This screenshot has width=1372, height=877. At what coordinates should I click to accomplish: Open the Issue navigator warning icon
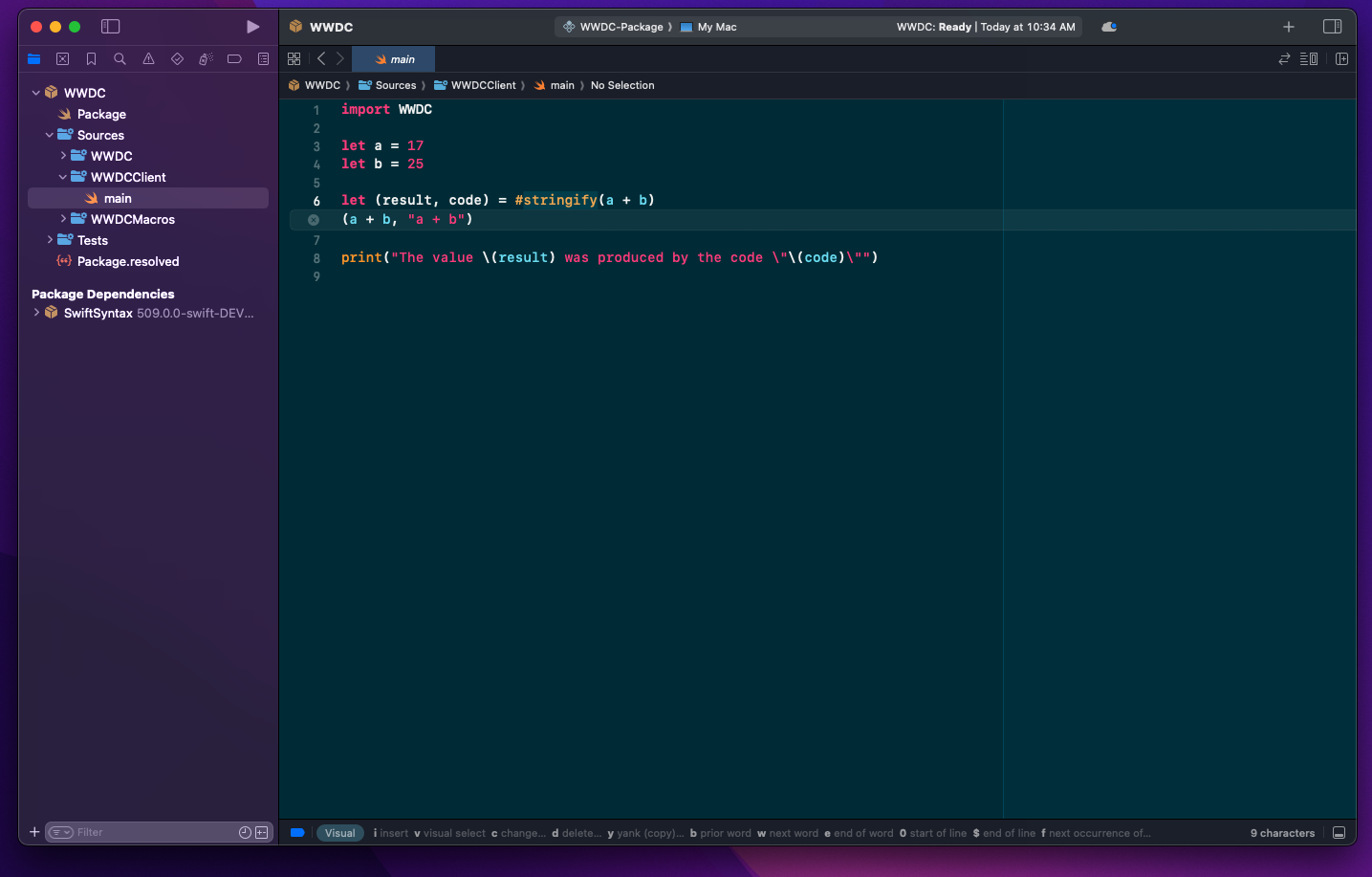(149, 59)
